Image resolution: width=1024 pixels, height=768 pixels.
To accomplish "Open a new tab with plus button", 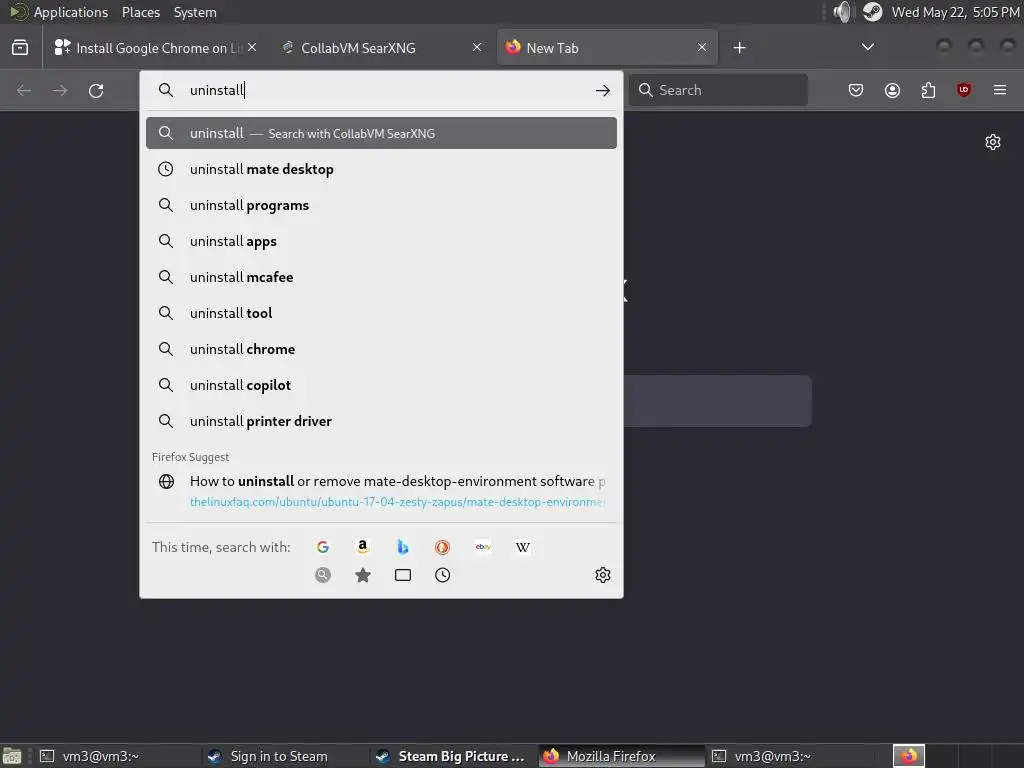I will [x=739, y=48].
